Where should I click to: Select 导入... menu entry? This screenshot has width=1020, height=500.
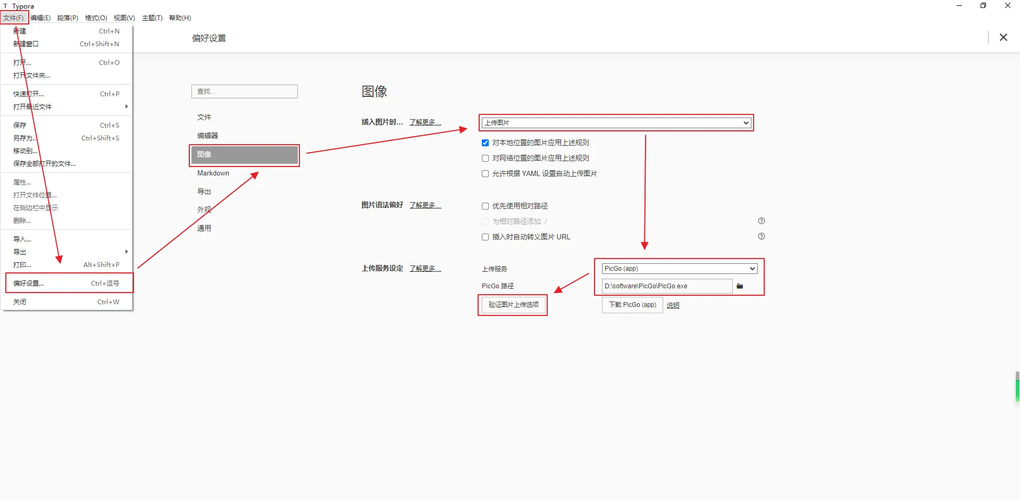(67, 239)
